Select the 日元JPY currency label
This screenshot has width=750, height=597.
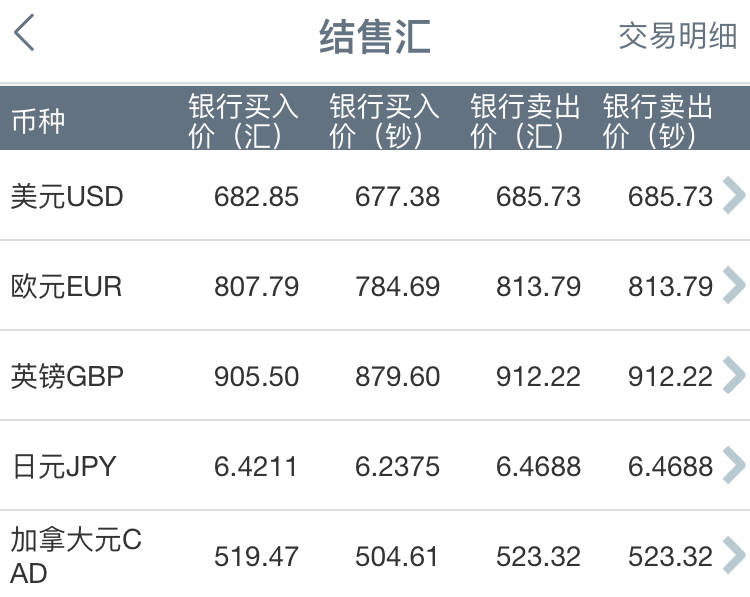tap(63, 466)
